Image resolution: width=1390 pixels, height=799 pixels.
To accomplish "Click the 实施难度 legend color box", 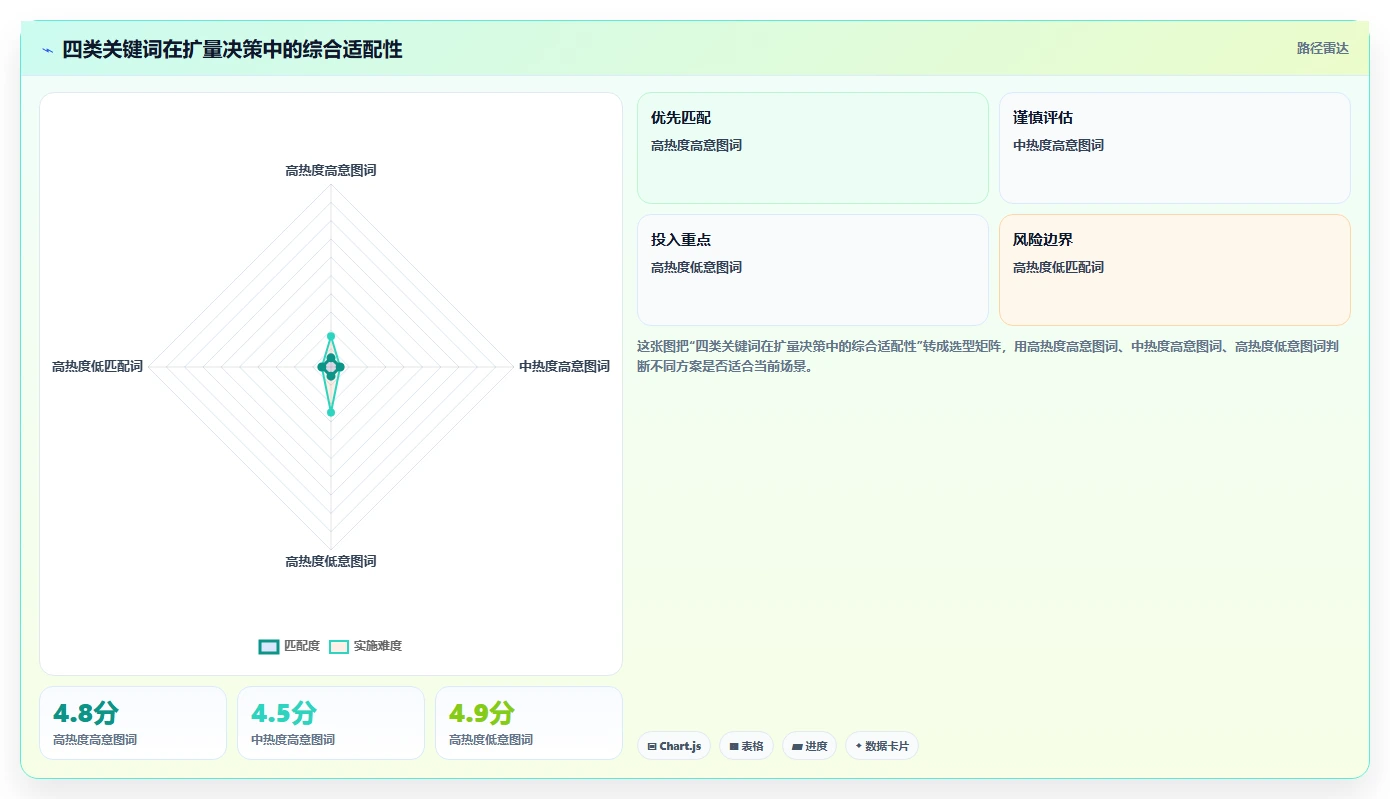I will [340, 646].
